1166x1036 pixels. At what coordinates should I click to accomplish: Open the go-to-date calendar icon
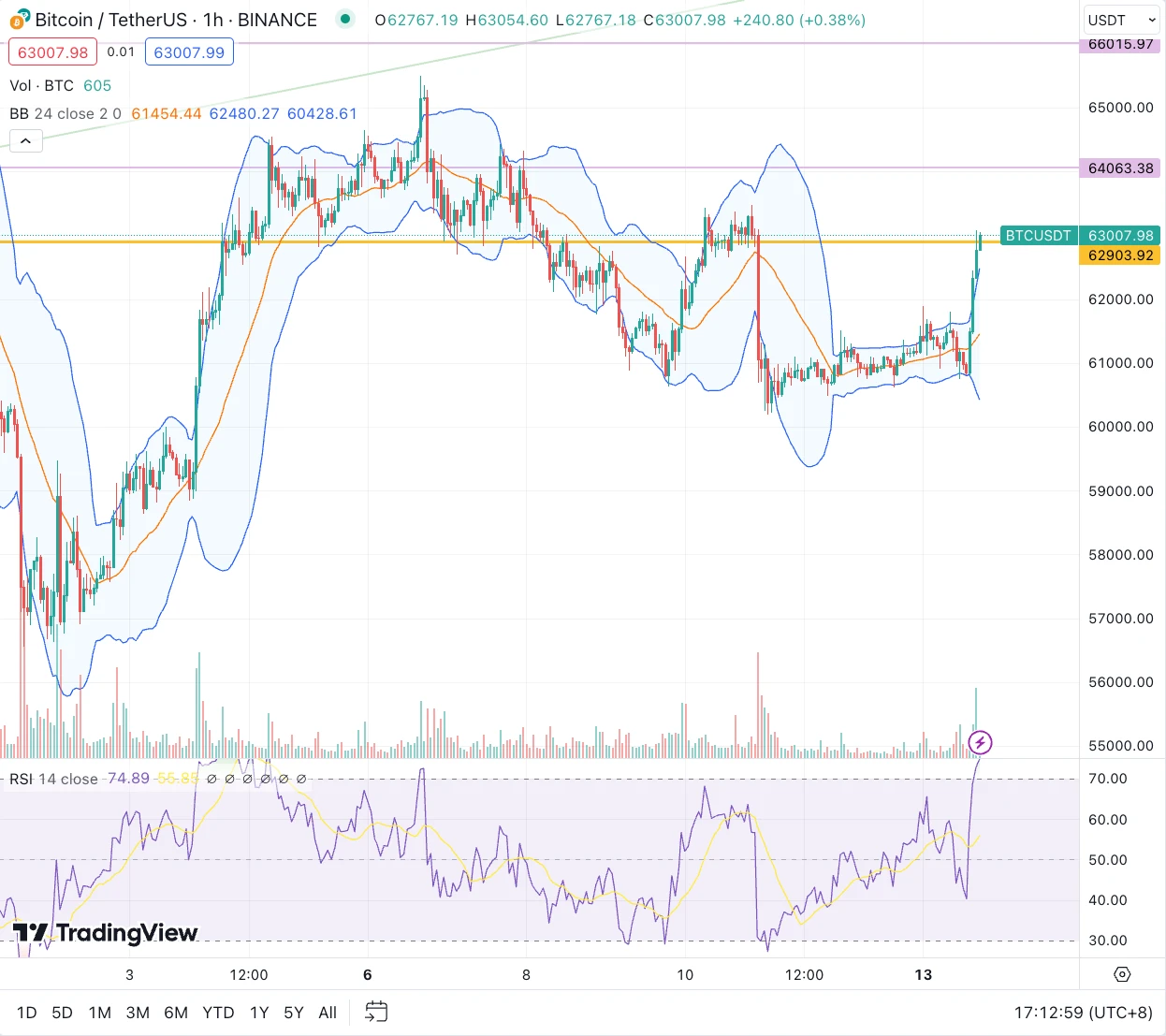[x=376, y=1012]
